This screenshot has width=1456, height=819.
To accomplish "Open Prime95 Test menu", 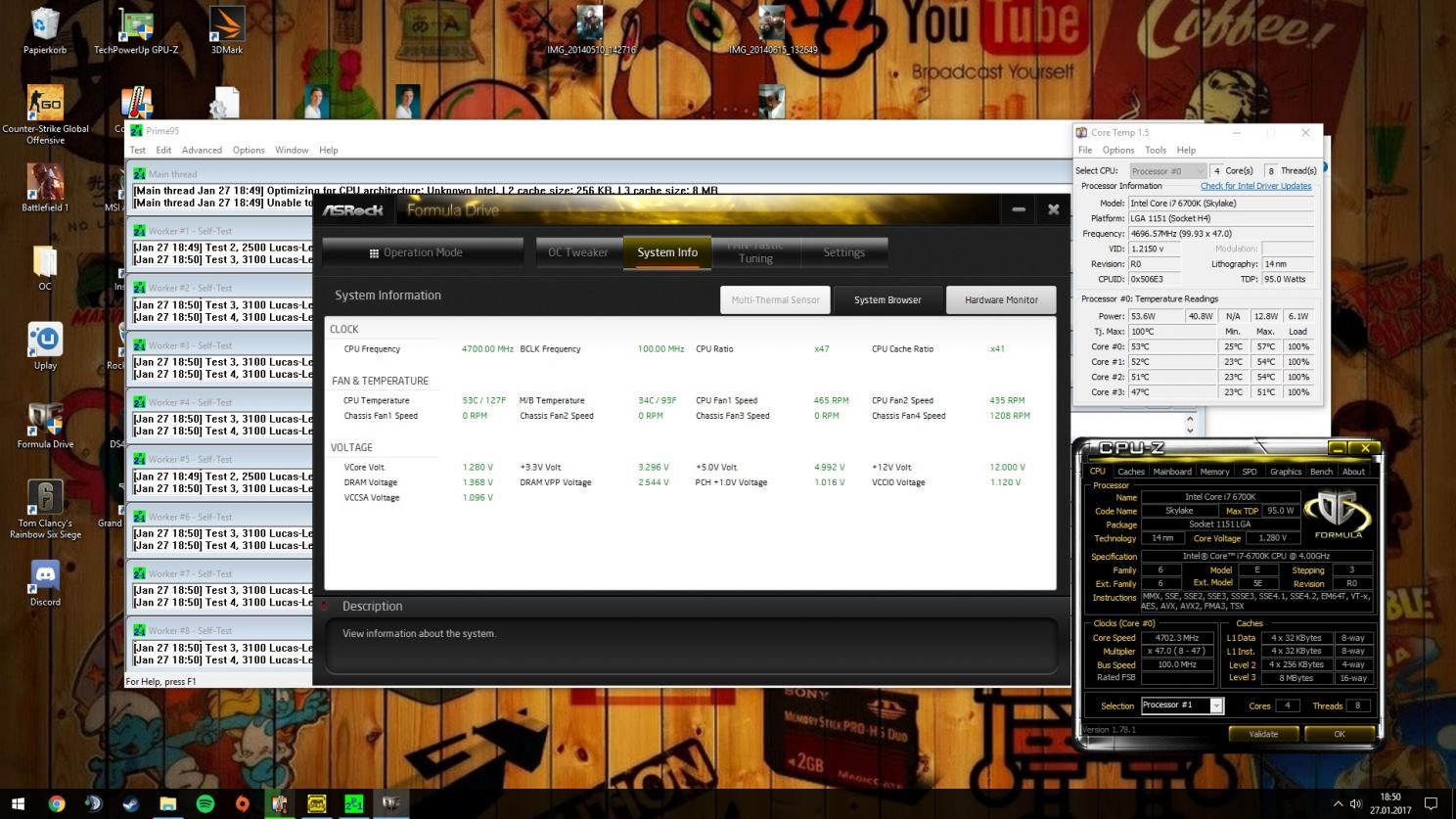I will 138,150.
